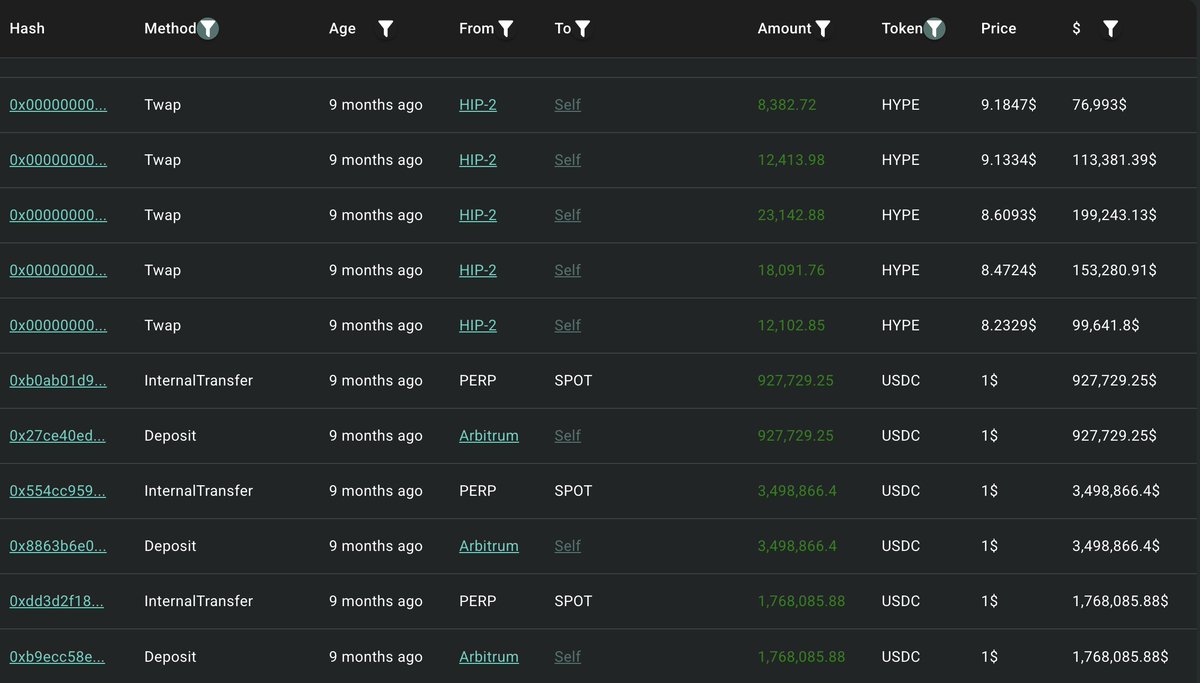Click Self link in the 12,413.98 row
The width and height of the screenshot is (1200, 683).
567,160
